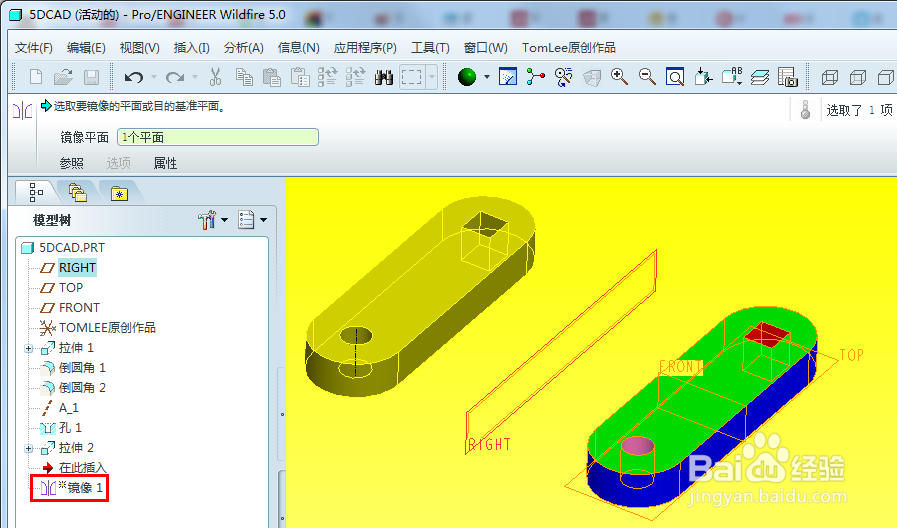Select the dashed box selection tool
The height and width of the screenshot is (528, 897).
pos(411,77)
